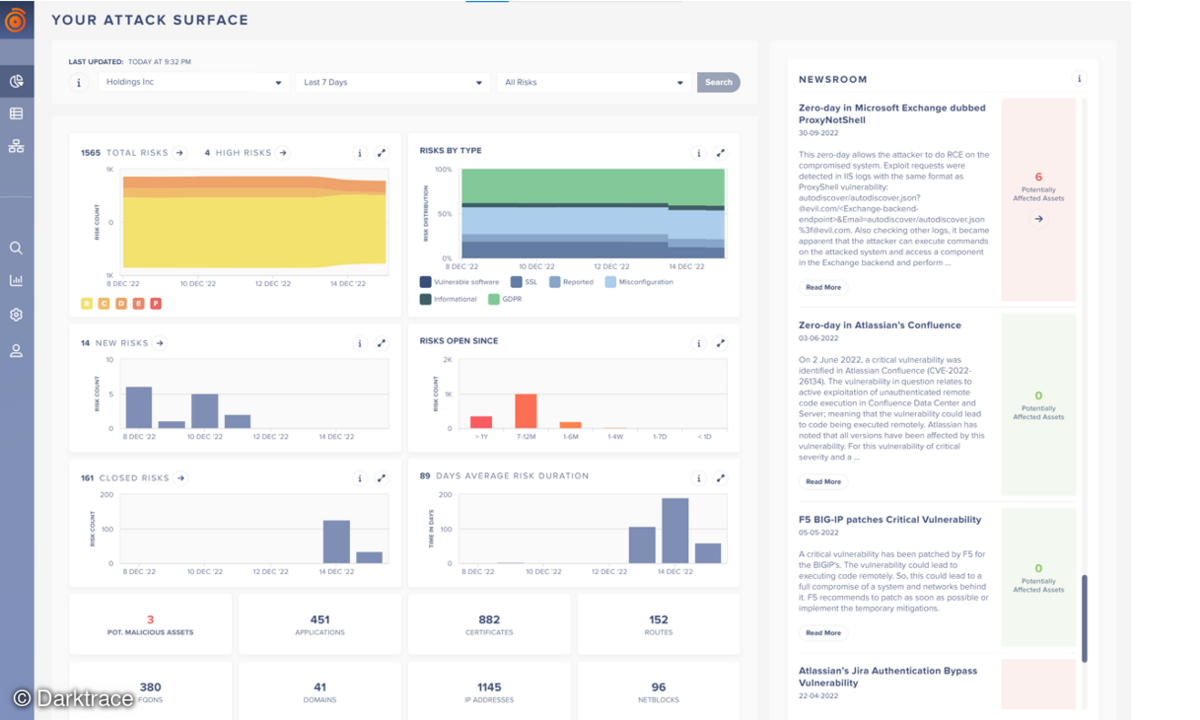Toggle Reported legend entry
Image resolution: width=1200 pixels, height=720 pixels.
pyautogui.click(x=570, y=282)
